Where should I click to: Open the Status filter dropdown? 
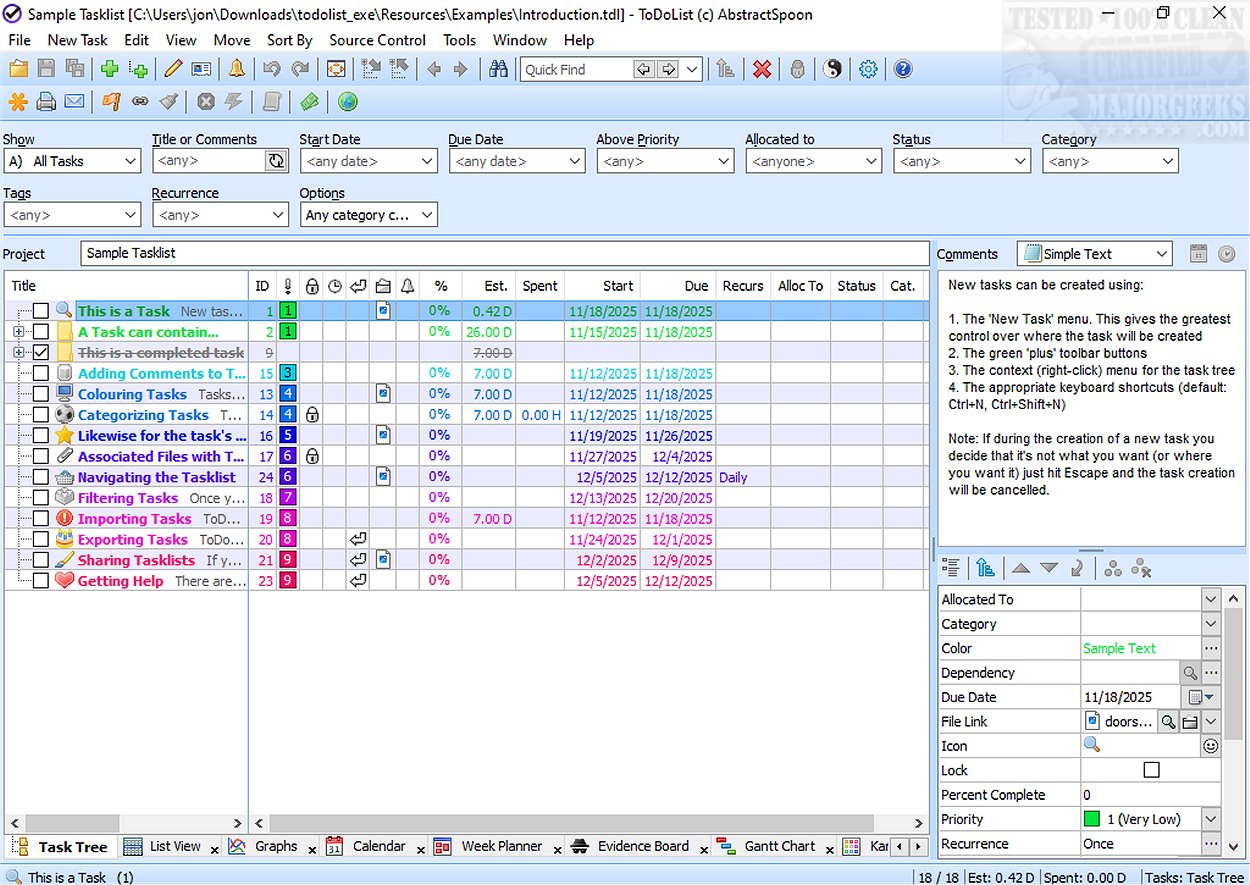tap(1019, 161)
